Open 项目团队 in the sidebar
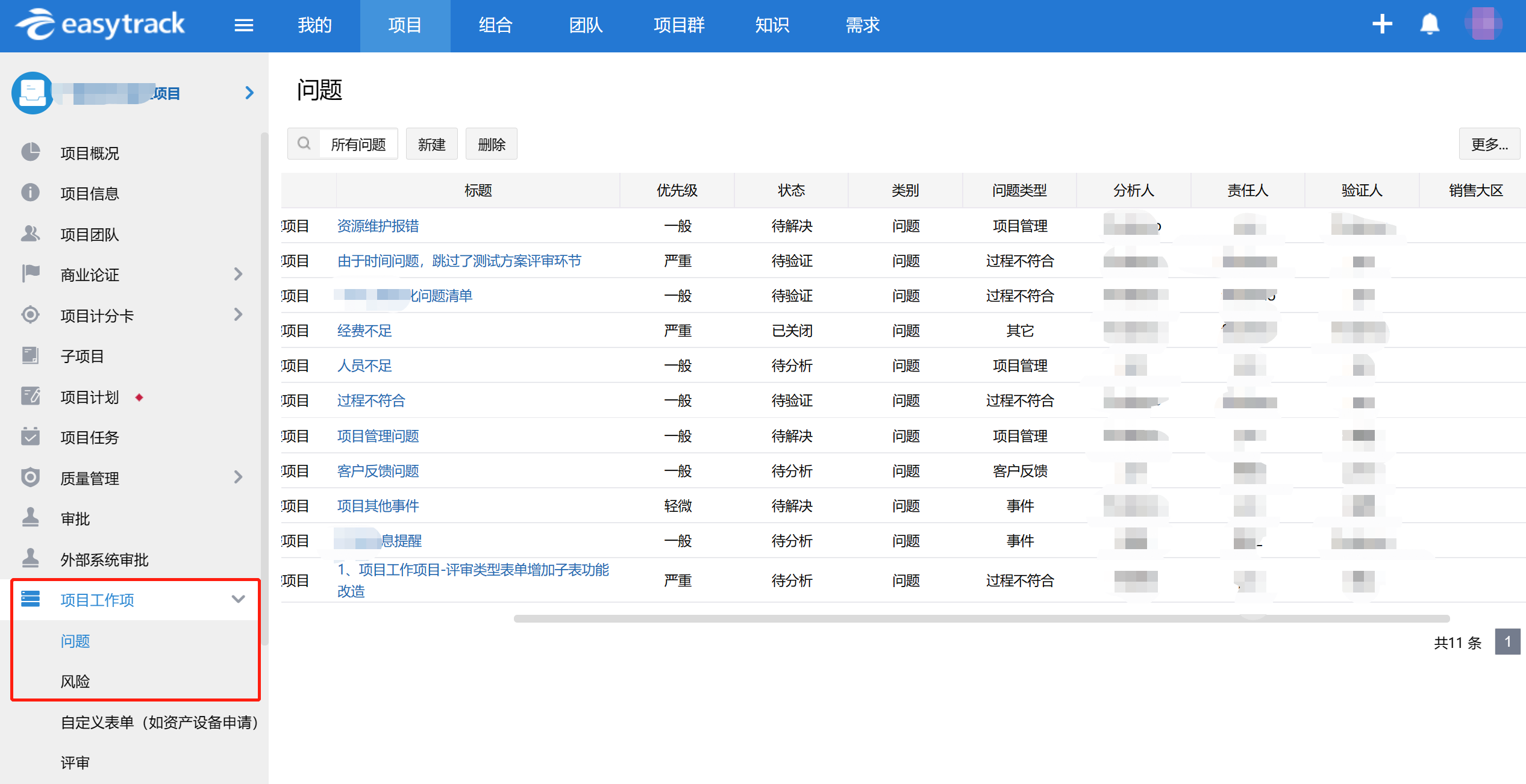 pyautogui.click(x=90, y=234)
